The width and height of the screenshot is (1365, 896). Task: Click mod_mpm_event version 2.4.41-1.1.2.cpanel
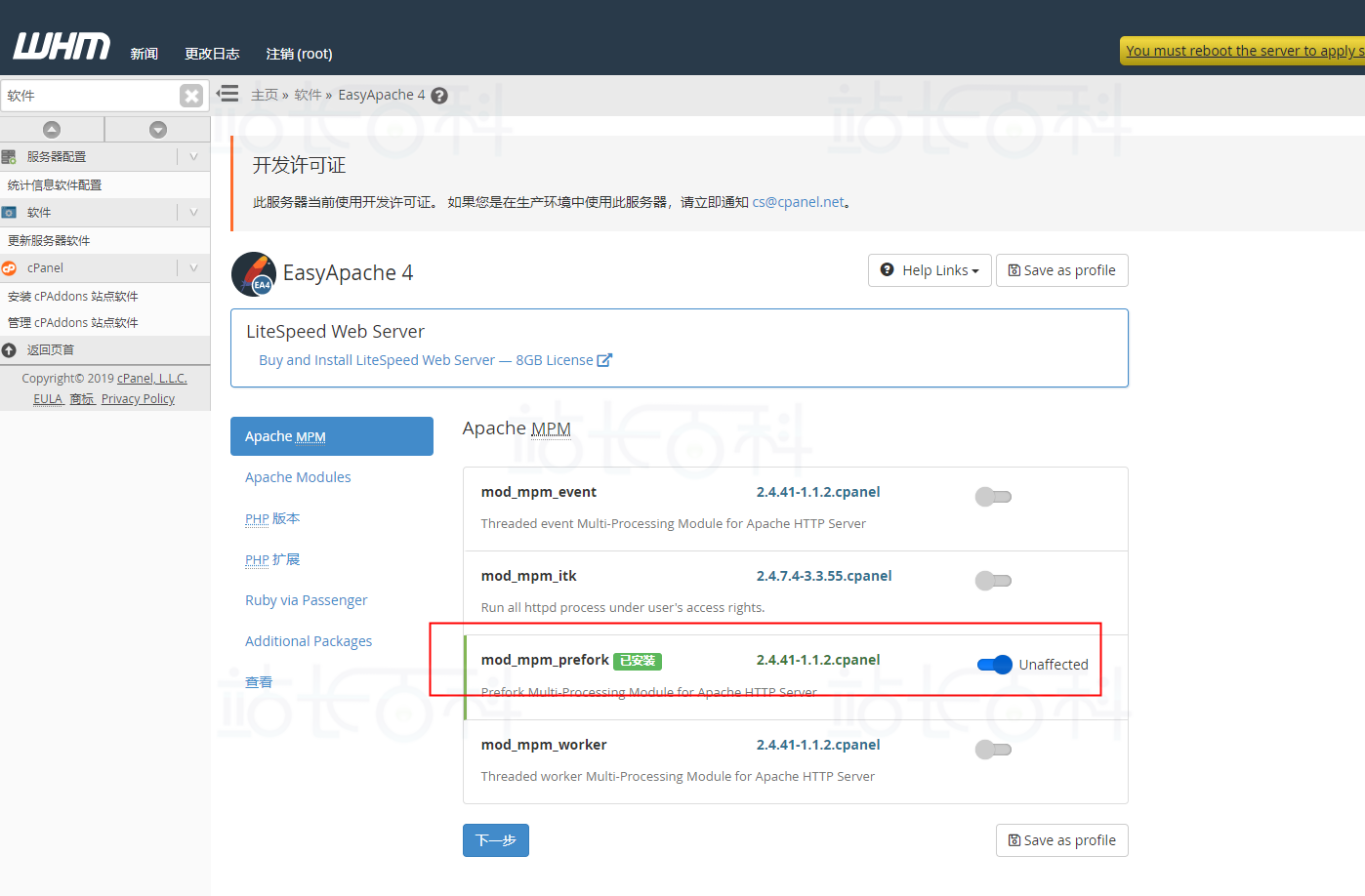818,492
